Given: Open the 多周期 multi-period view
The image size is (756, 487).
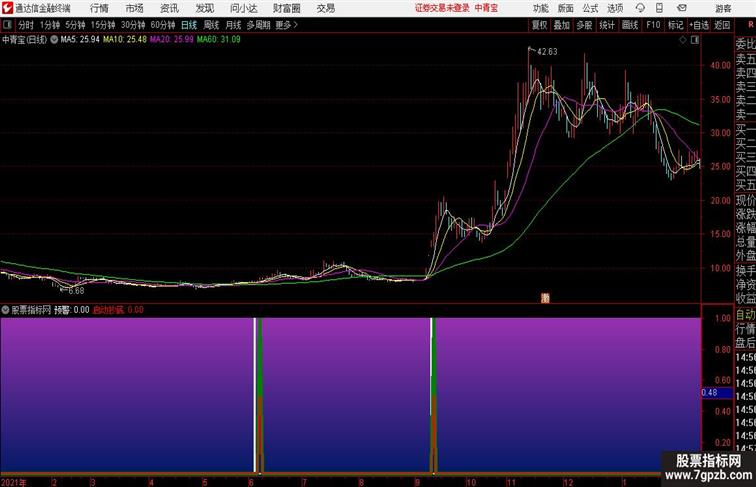Looking at the screenshot, I should 258,25.
